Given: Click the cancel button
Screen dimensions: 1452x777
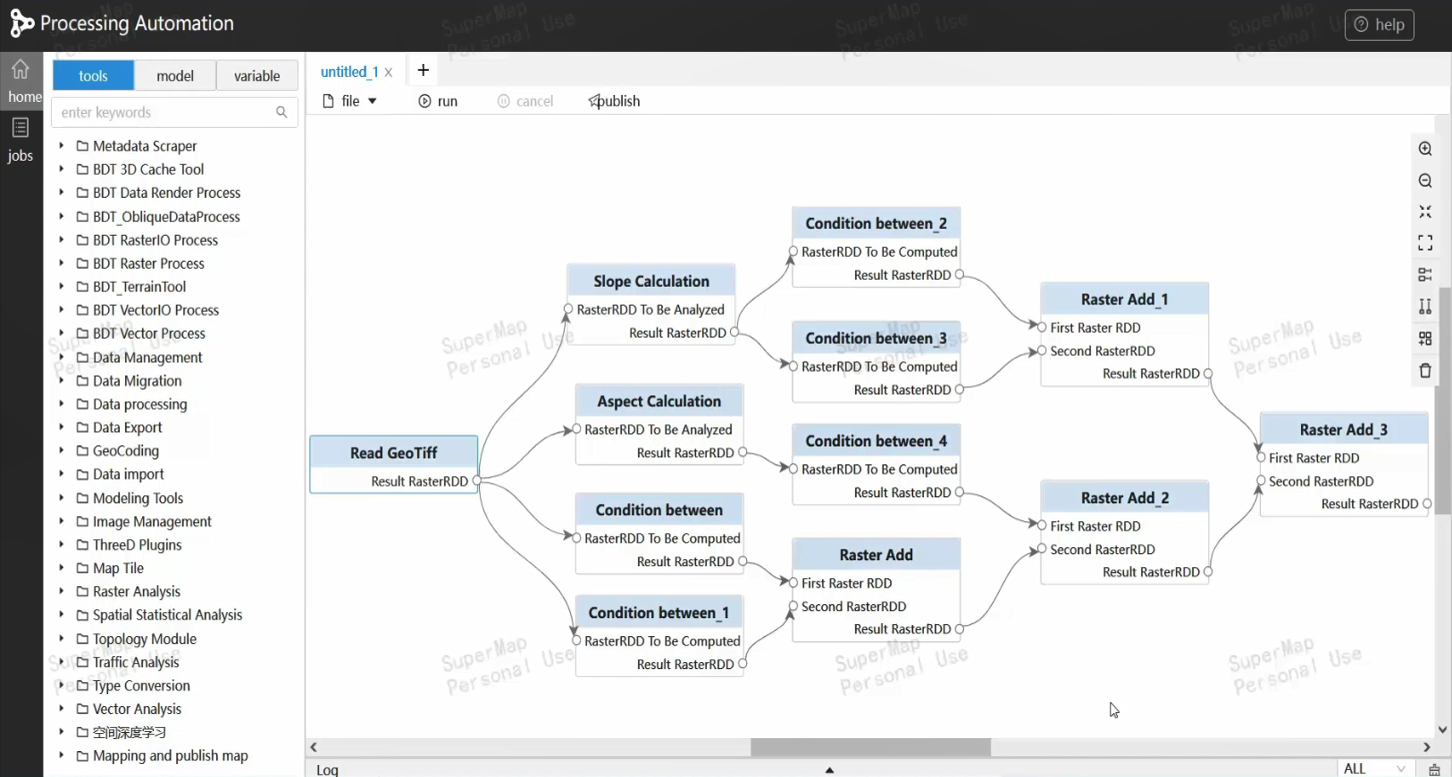Looking at the screenshot, I should pyautogui.click(x=525, y=101).
